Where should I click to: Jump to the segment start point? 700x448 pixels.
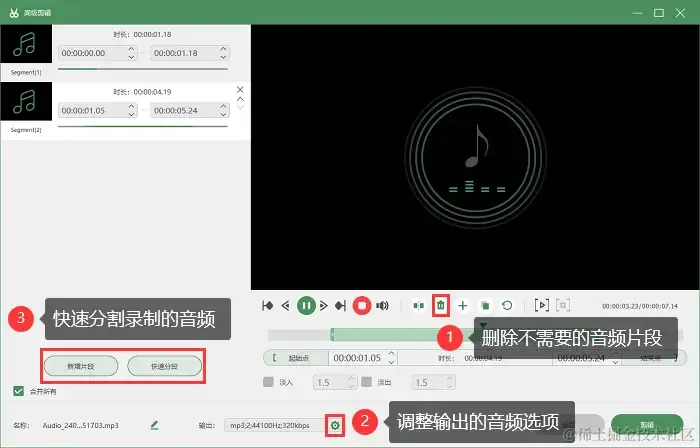click(x=267, y=306)
